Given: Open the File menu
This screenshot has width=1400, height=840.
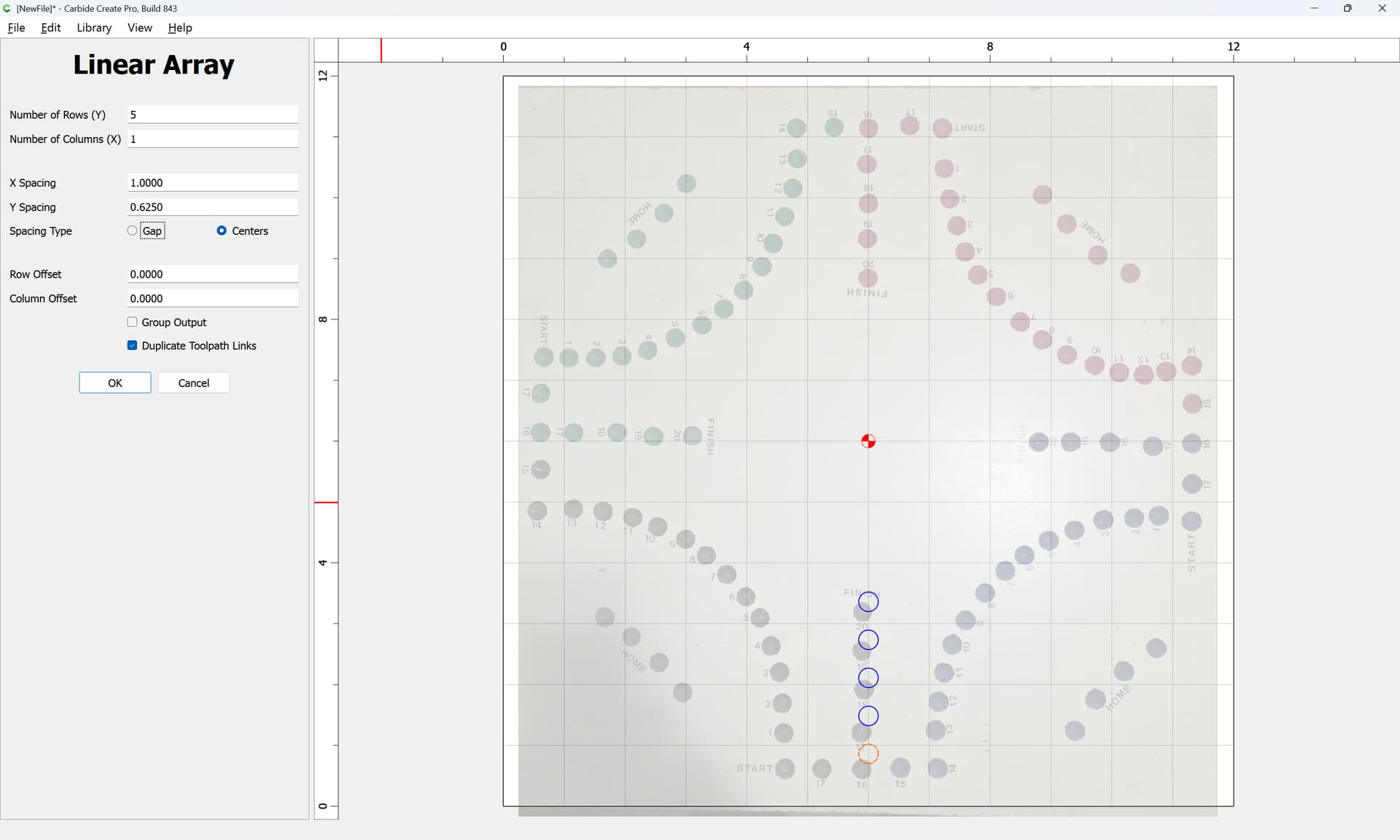Looking at the screenshot, I should [x=16, y=28].
